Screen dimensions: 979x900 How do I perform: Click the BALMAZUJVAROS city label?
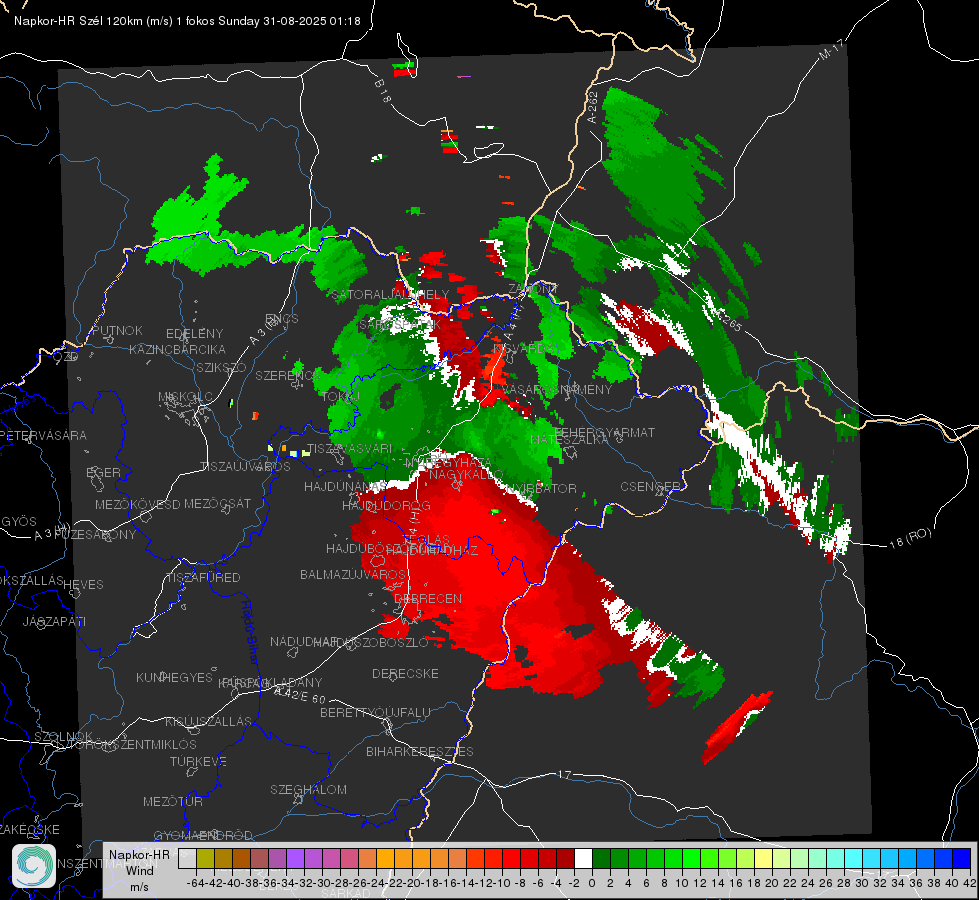point(353,574)
